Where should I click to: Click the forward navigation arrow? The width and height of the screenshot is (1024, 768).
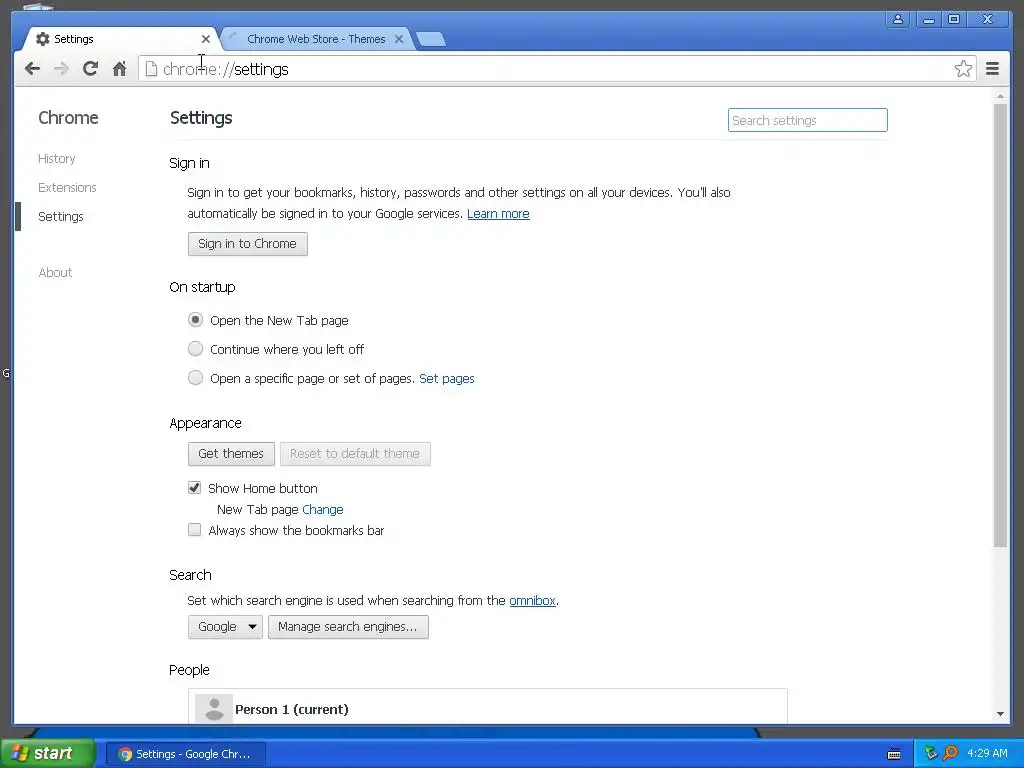tap(61, 69)
